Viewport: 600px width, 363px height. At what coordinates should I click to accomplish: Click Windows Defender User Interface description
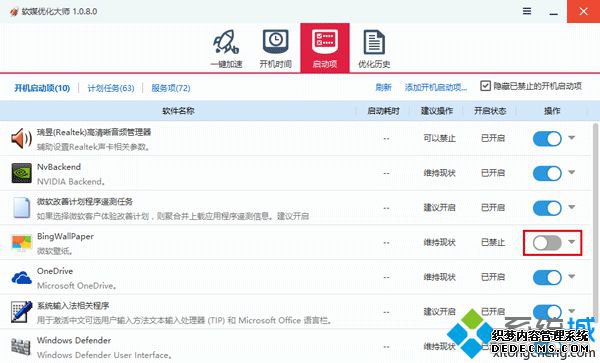click(104, 355)
